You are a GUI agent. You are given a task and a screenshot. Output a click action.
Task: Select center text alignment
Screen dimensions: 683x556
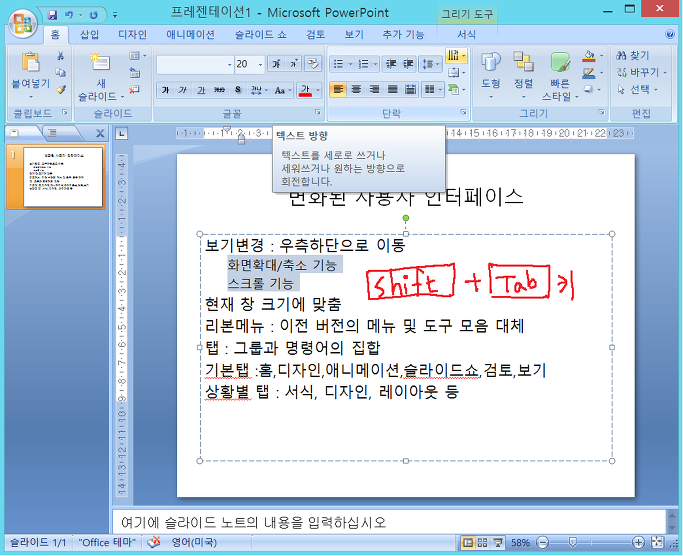[356, 90]
